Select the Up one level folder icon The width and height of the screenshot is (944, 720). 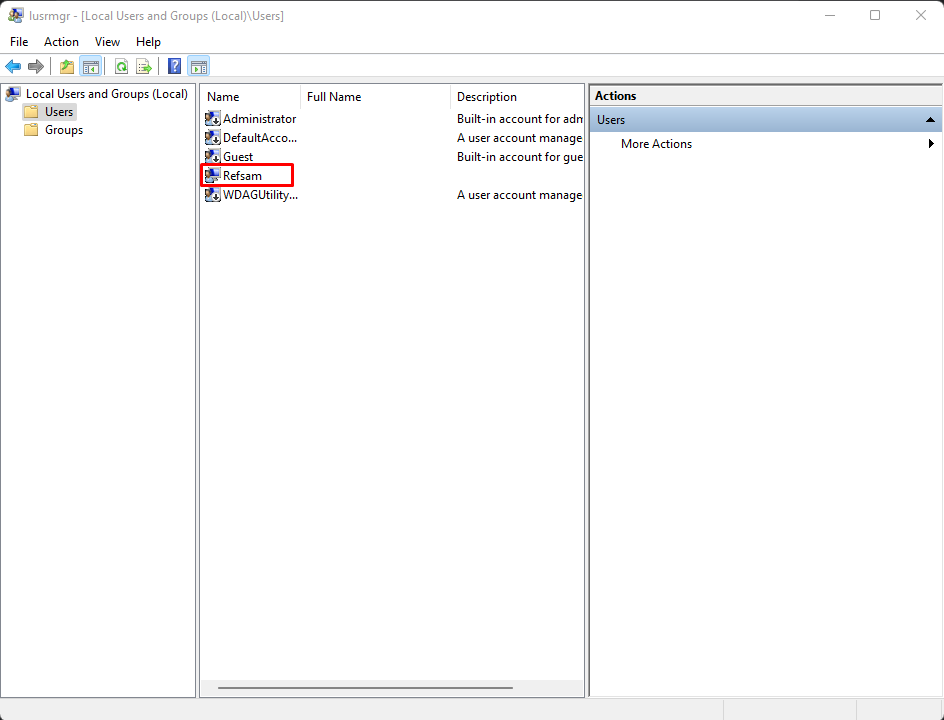(x=65, y=66)
